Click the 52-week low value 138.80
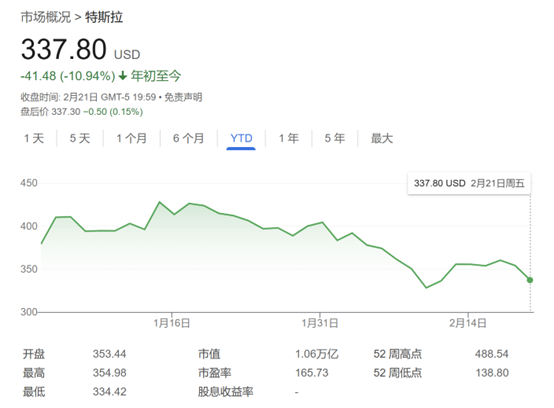Viewport: 554px width, 408px height. (x=492, y=373)
